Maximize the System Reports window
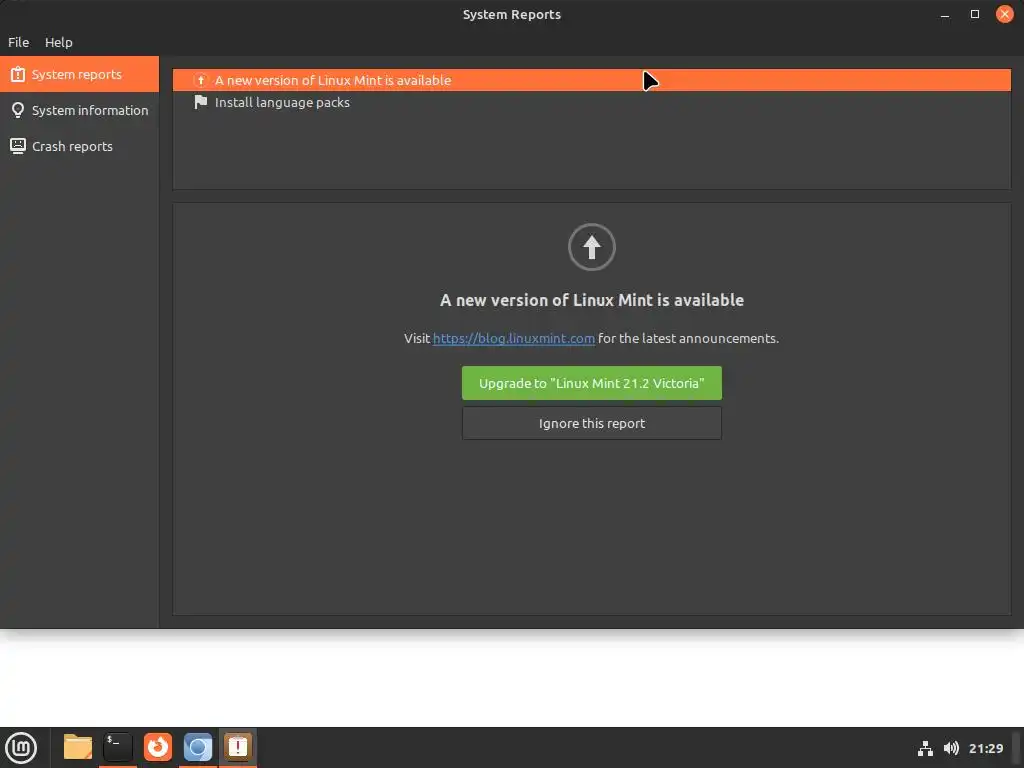The width and height of the screenshot is (1024, 768). [x=975, y=14]
